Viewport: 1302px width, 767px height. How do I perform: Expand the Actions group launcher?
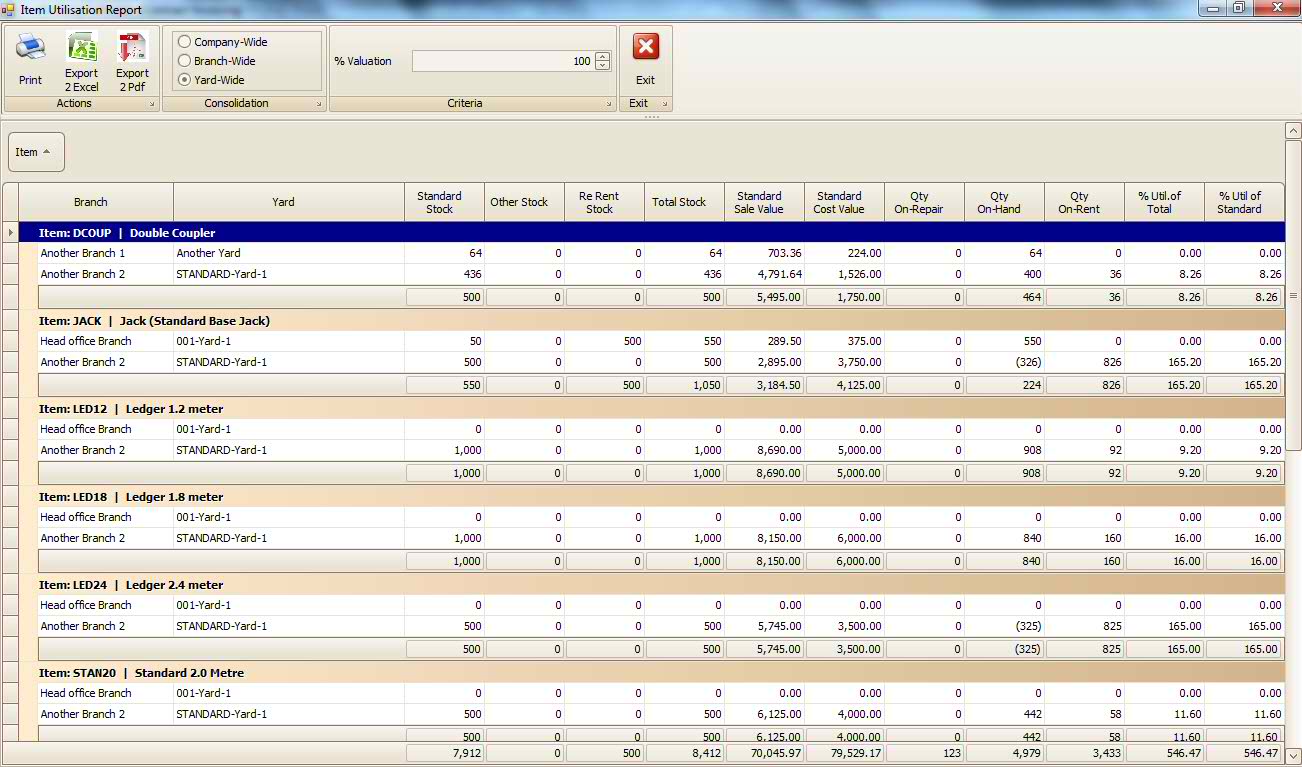pos(152,104)
